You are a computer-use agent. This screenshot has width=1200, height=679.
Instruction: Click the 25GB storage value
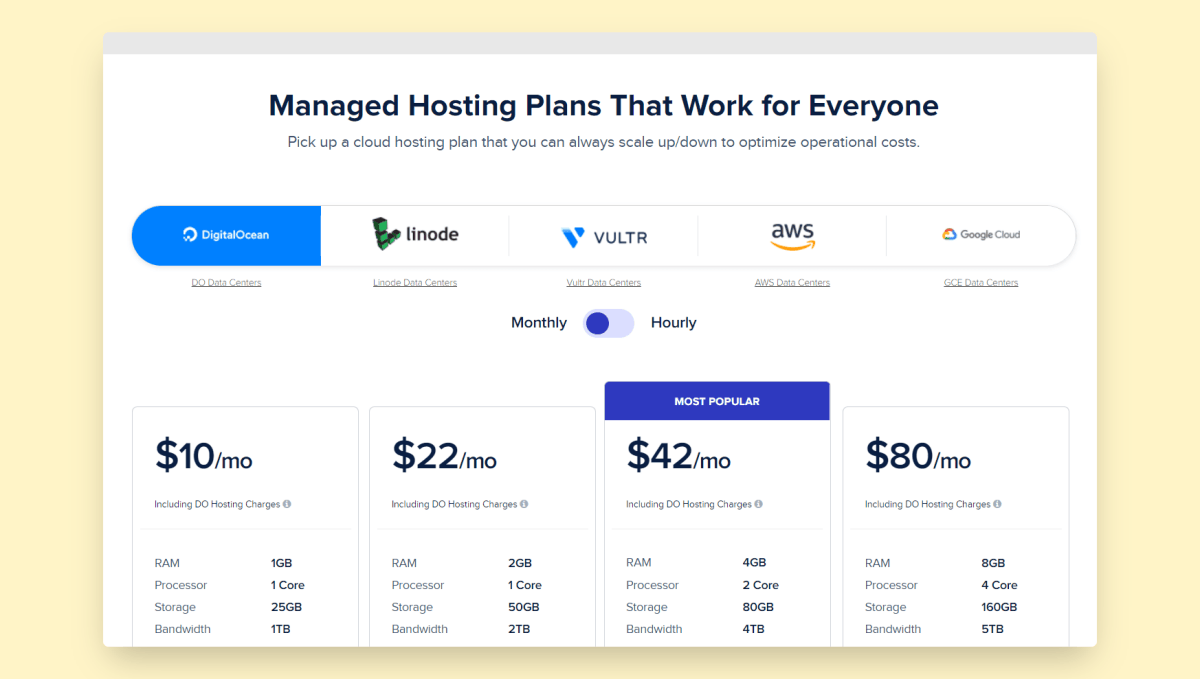pyautogui.click(x=286, y=607)
